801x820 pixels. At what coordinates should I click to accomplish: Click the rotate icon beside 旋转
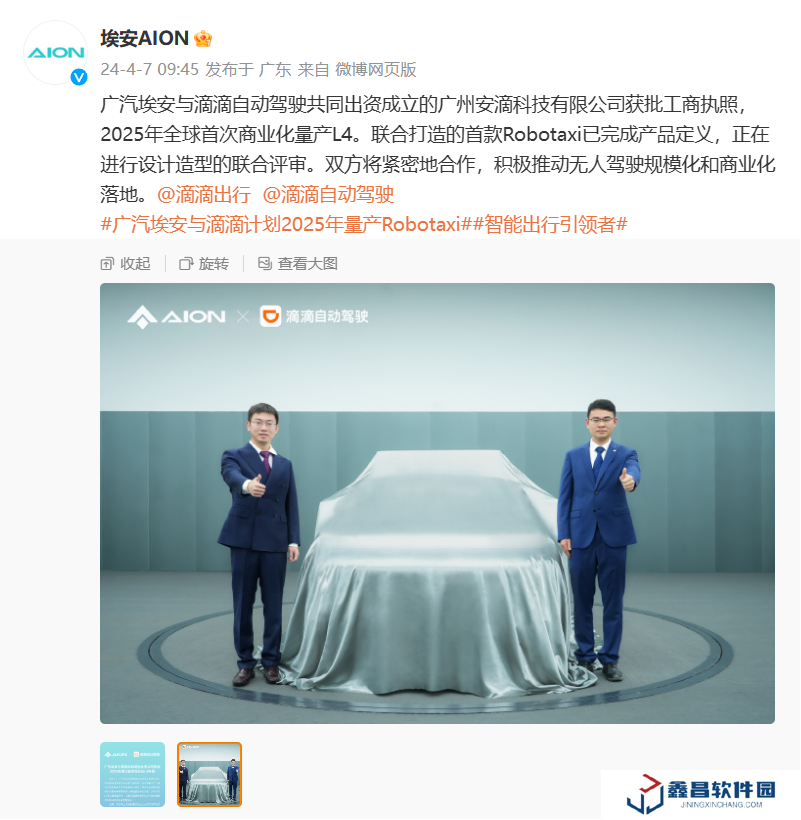click(186, 264)
